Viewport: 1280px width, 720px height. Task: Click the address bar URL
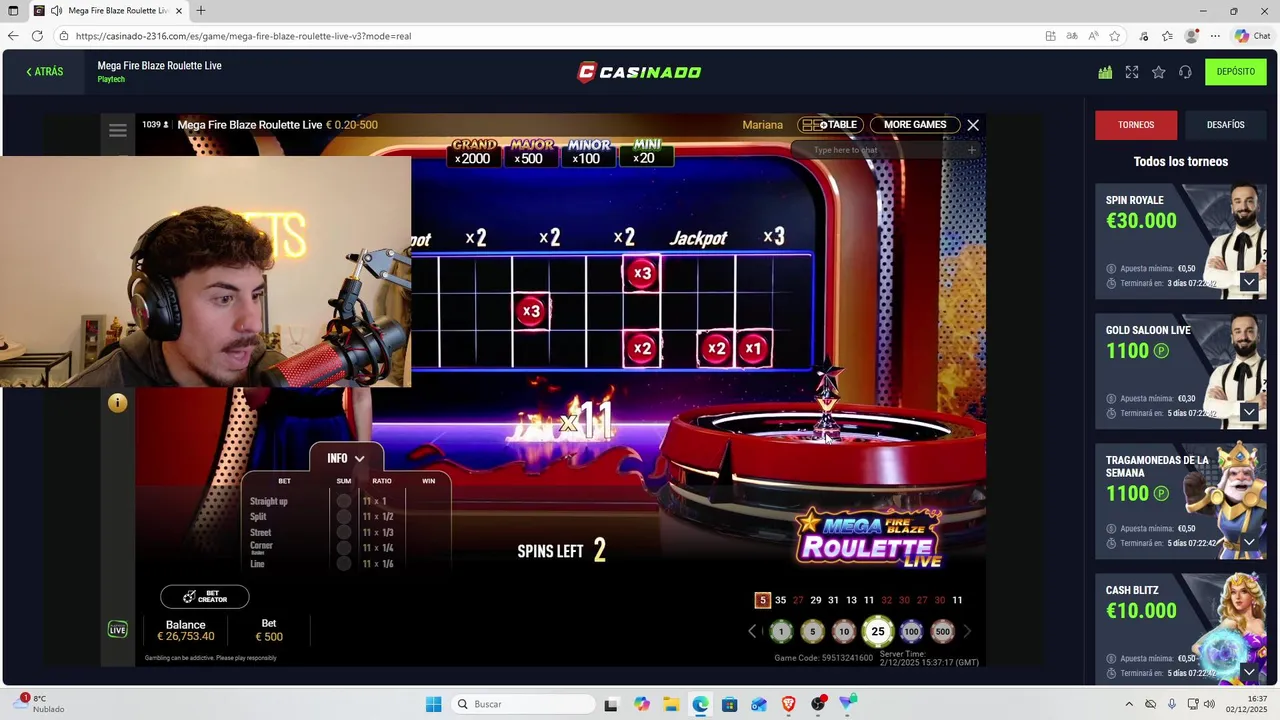(x=243, y=36)
